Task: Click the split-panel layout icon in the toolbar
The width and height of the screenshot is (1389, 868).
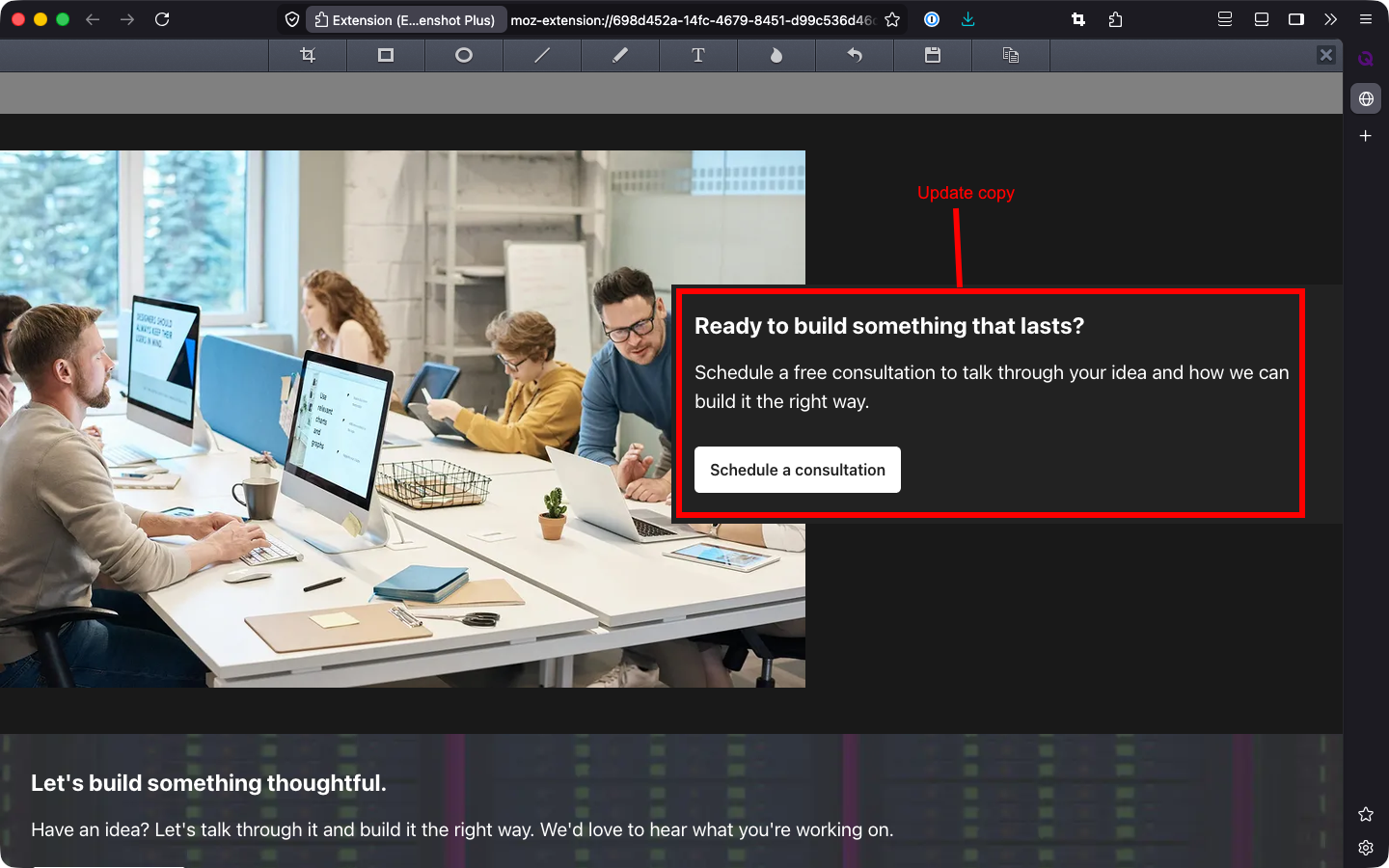Action: point(1261,19)
